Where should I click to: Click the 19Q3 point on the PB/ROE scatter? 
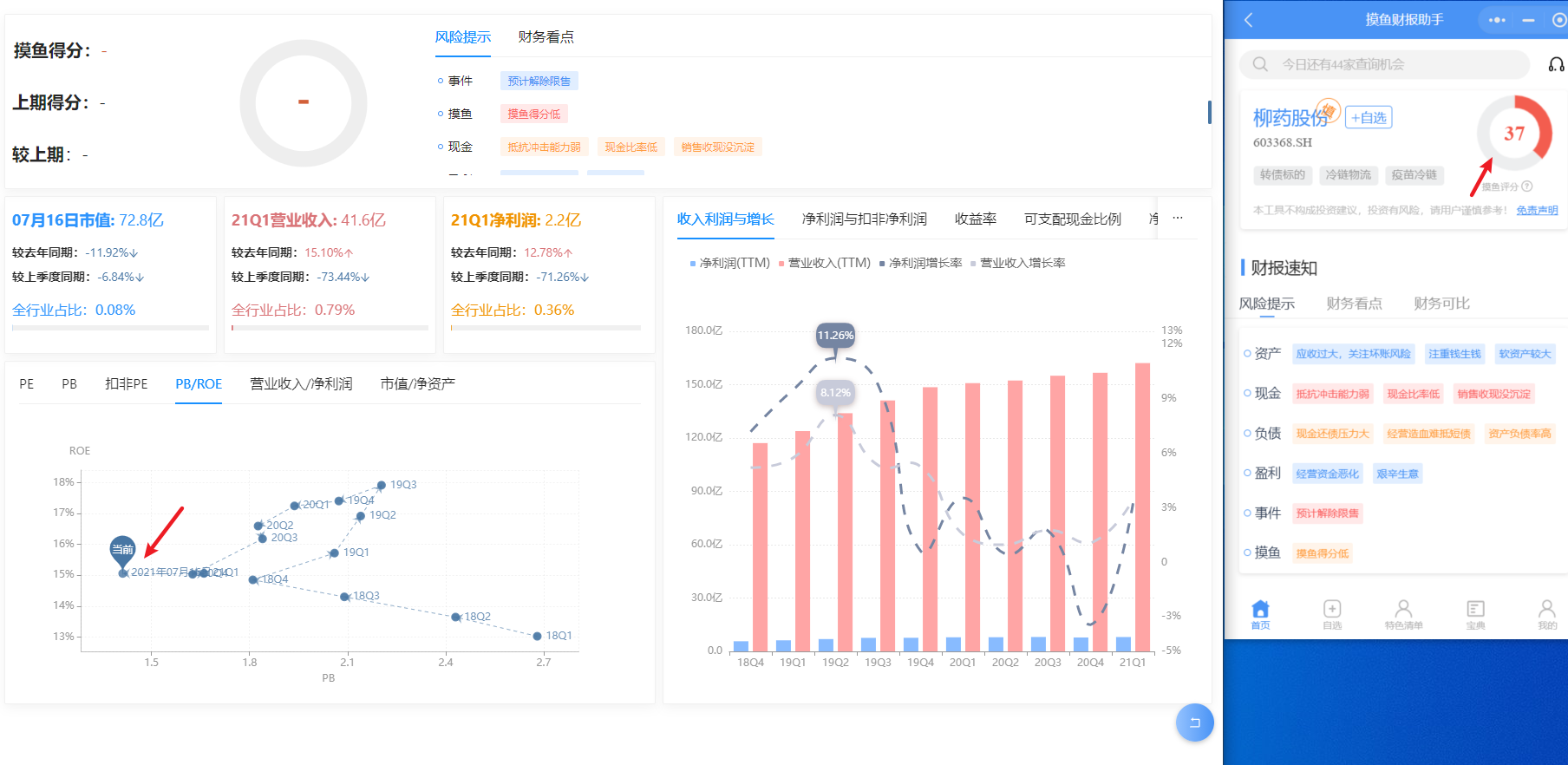click(382, 485)
